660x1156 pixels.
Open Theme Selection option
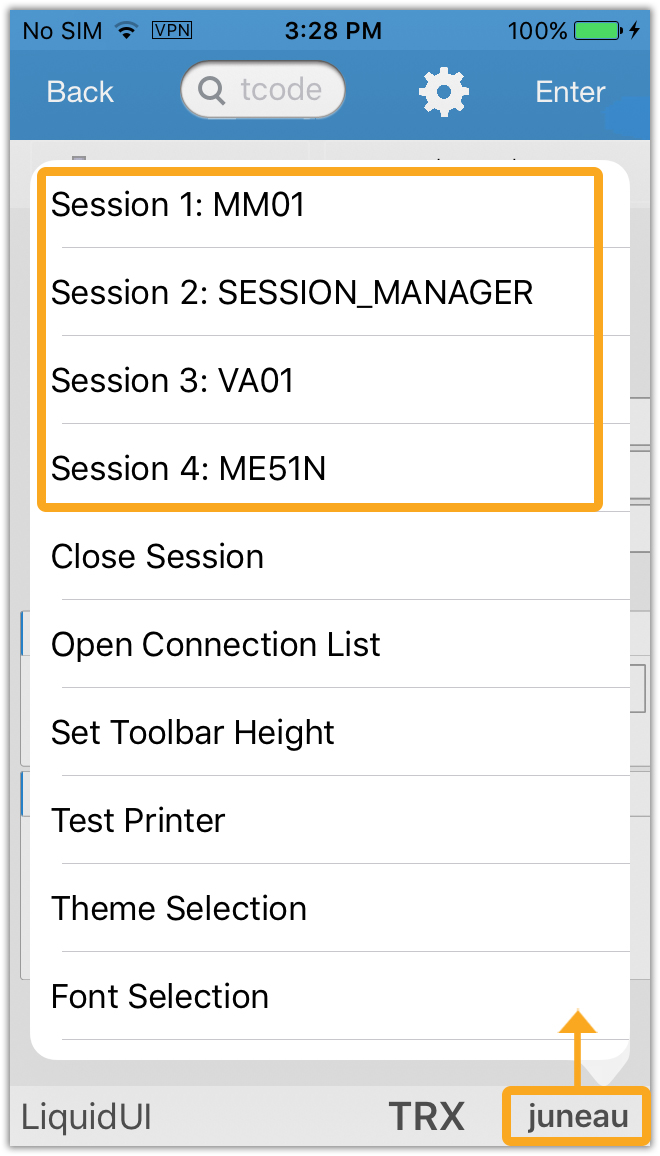(179, 909)
